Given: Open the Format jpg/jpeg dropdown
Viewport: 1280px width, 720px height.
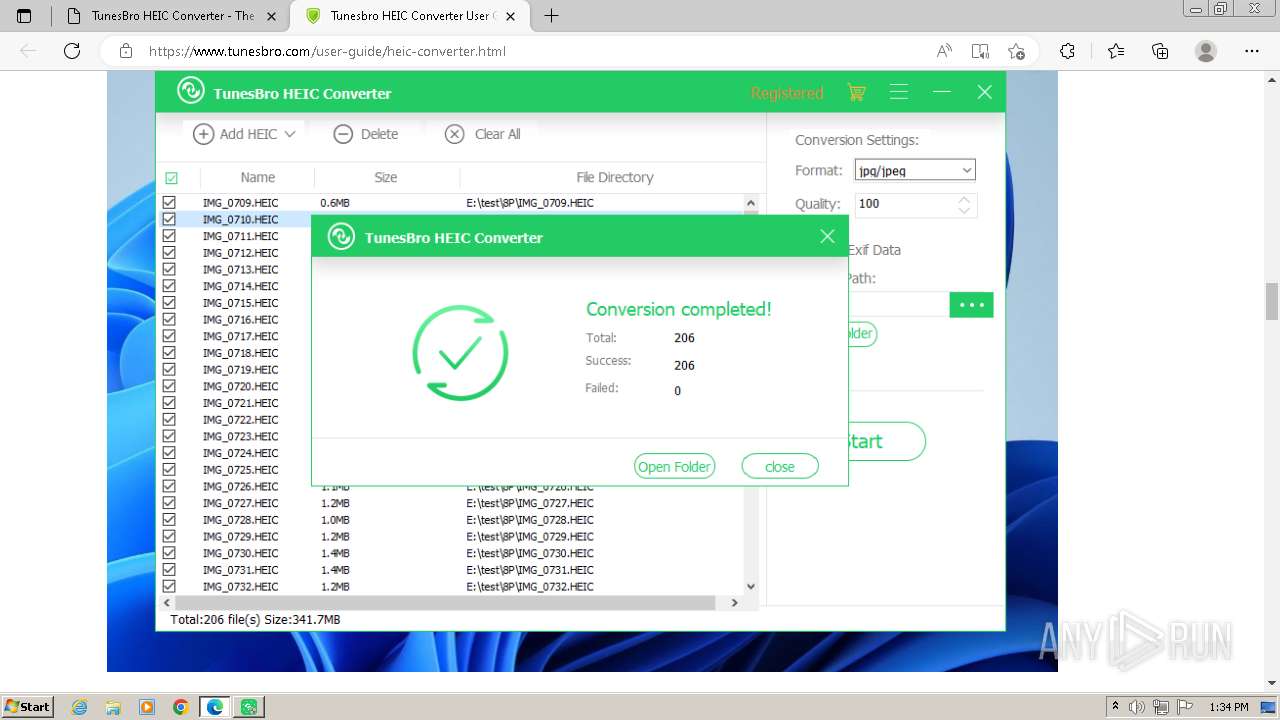Looking at the screenshot, I should (x=915, y=170).
